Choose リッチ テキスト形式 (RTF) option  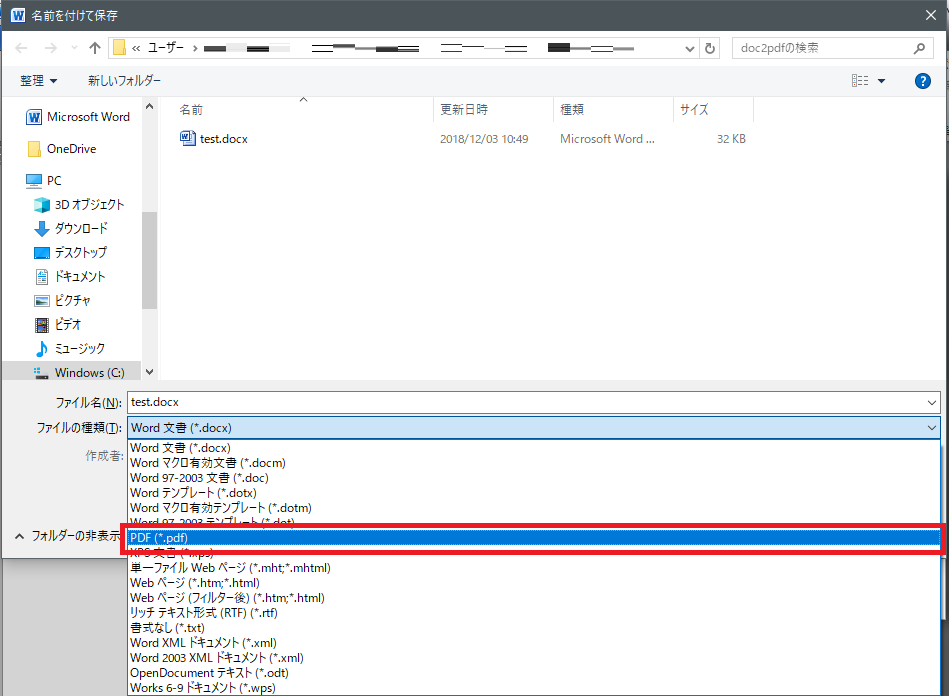pyautogui.click(x=534, y=612)
